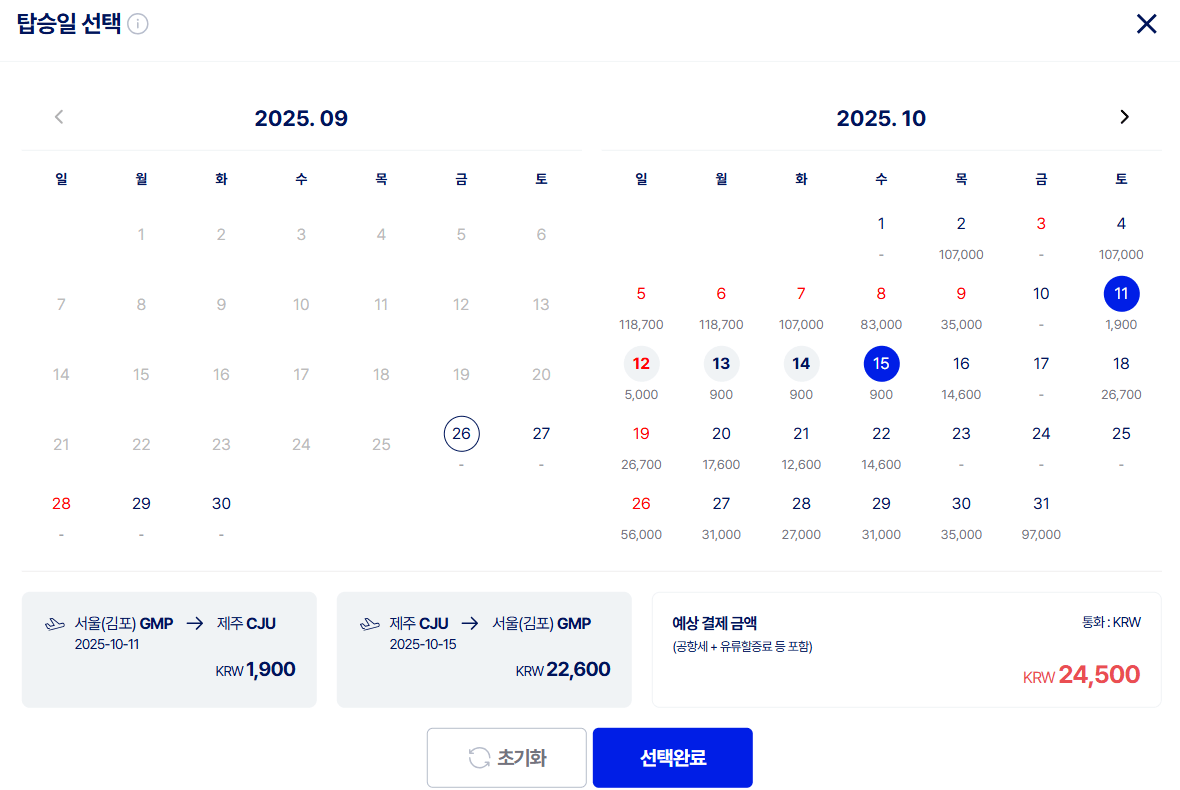Choose October 6 date

coord(721,293)
